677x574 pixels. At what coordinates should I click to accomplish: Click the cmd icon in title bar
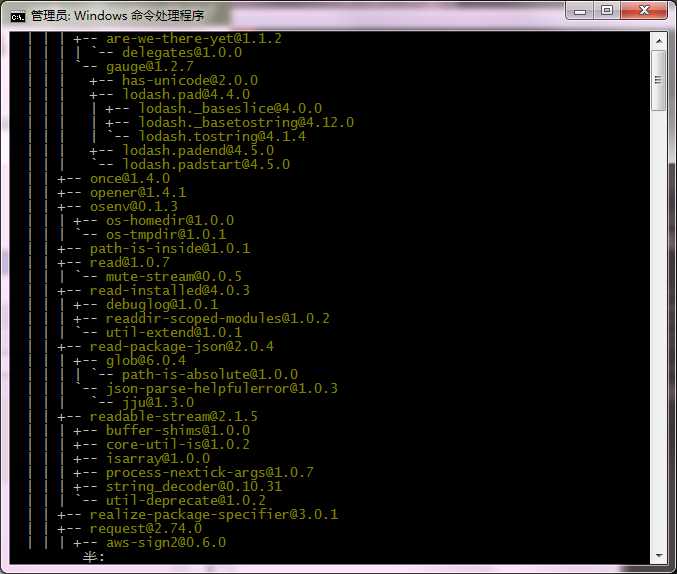pyautogui.click(x=18, y=17)
